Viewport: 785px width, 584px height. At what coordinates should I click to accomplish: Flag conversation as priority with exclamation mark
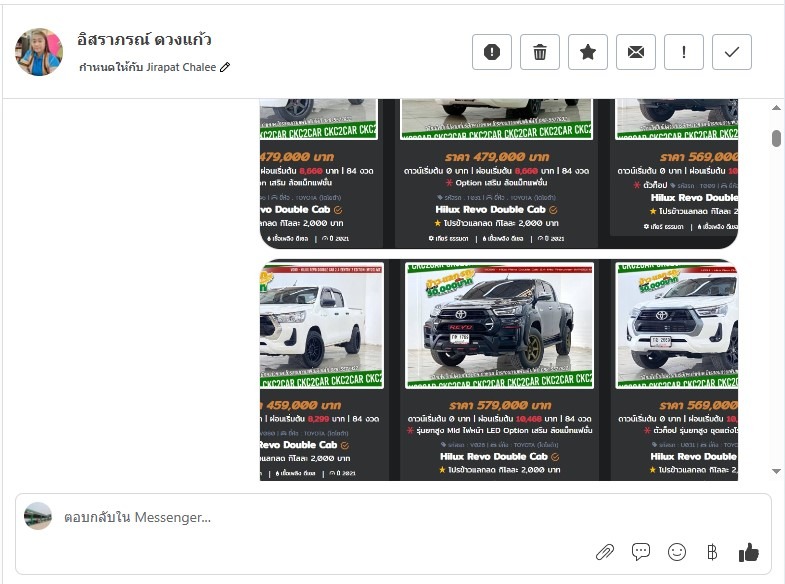click(684, 52)
